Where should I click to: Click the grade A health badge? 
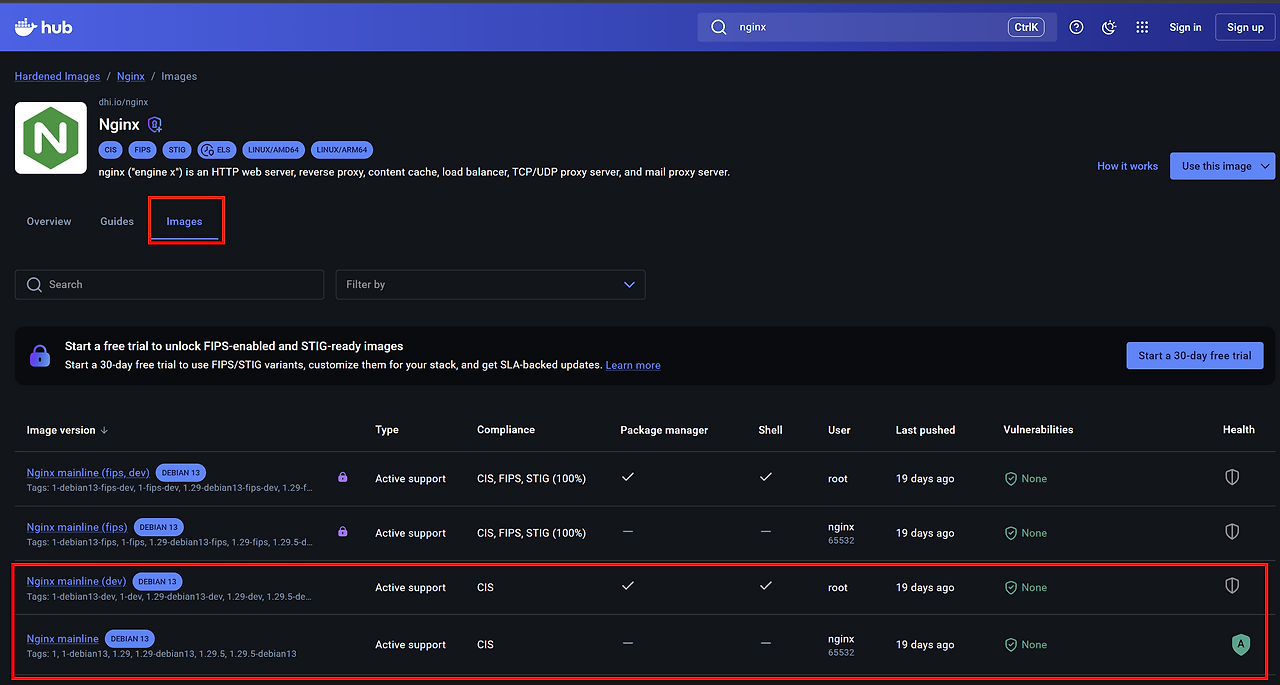click(x=1241, y=645)
